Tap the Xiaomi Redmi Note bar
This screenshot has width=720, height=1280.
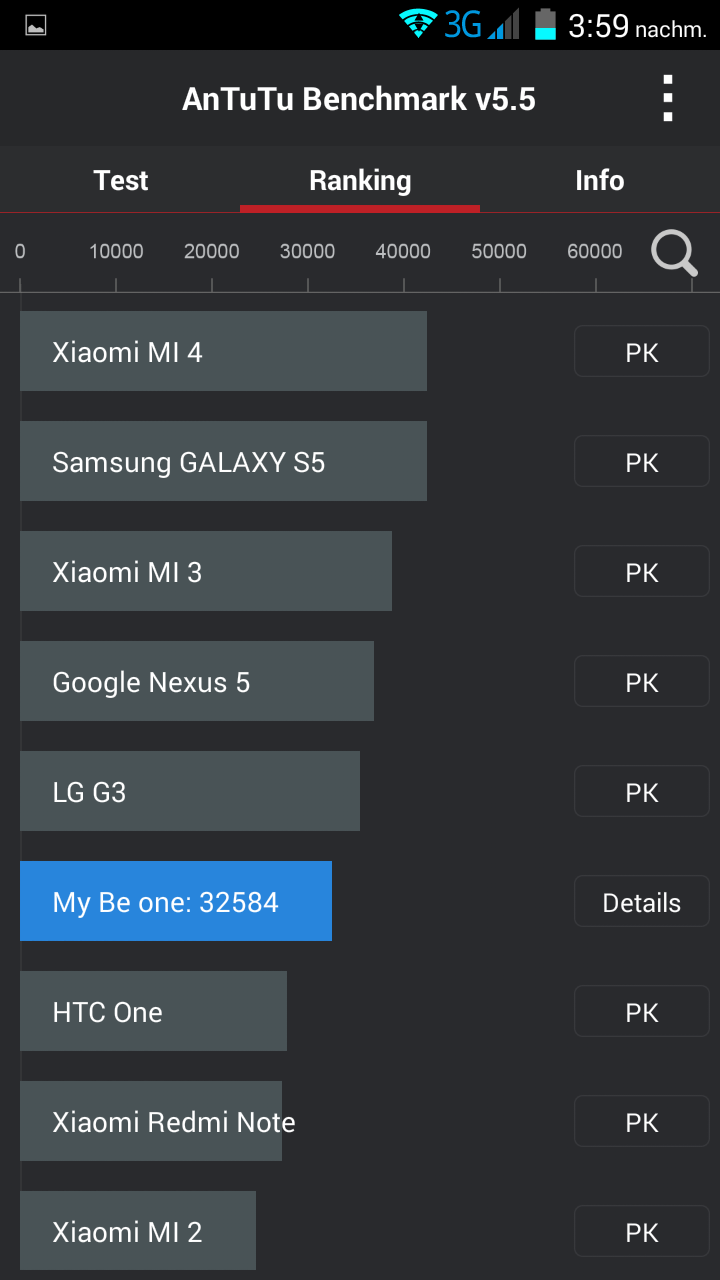tap(150, 1121)
